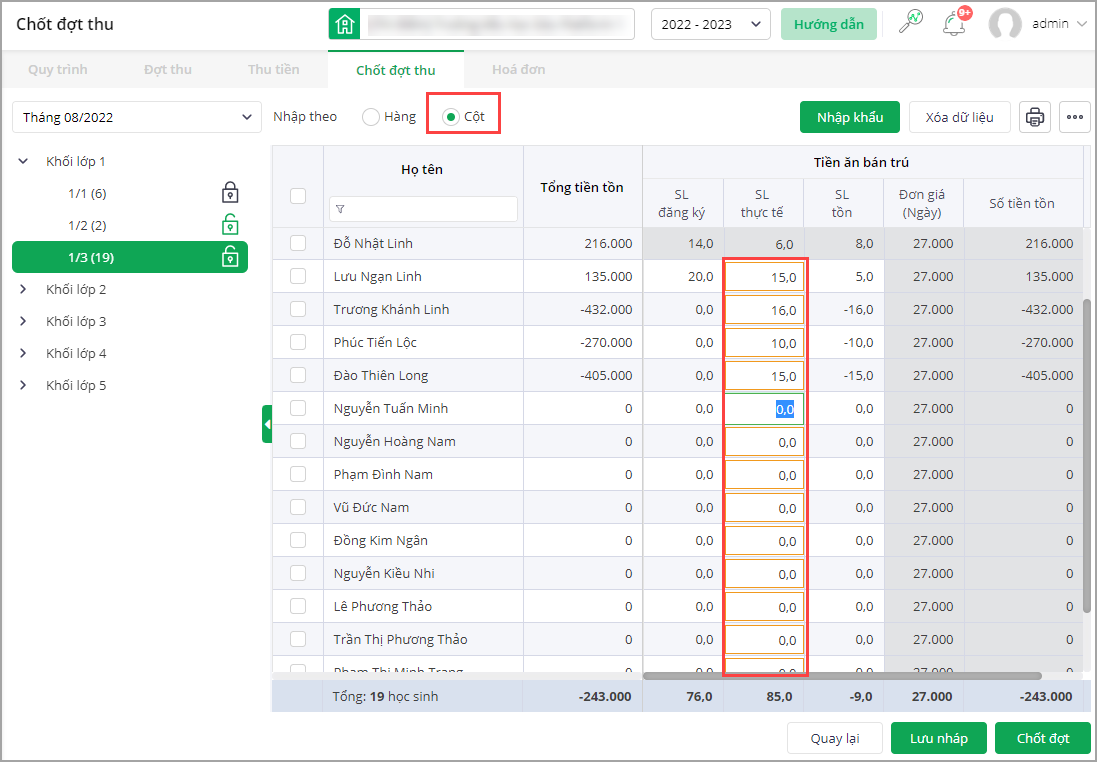Expand the Khối lớp 2 tree node
Image resolution: width=1097 pixels, height=762 pixels.
coord(24,290)
